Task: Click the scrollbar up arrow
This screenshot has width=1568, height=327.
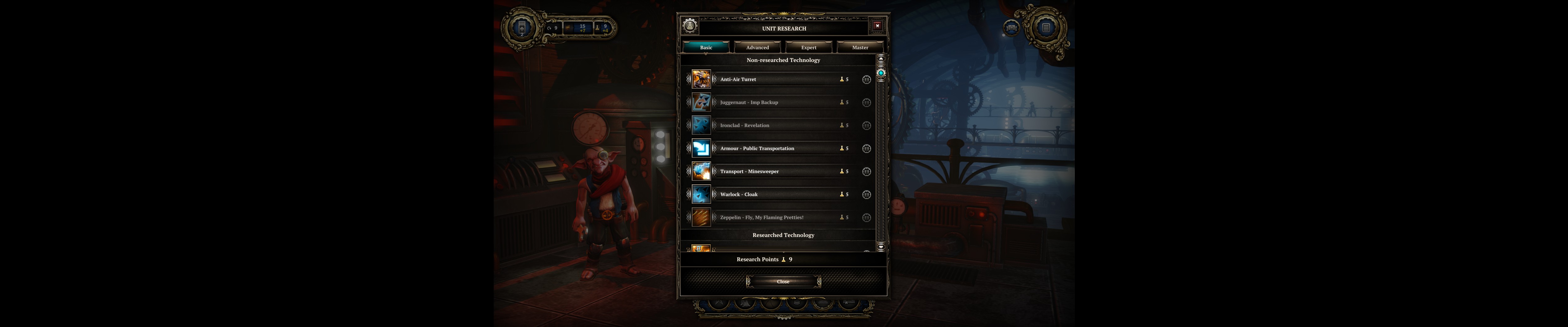Action: [x=881, y=59]
